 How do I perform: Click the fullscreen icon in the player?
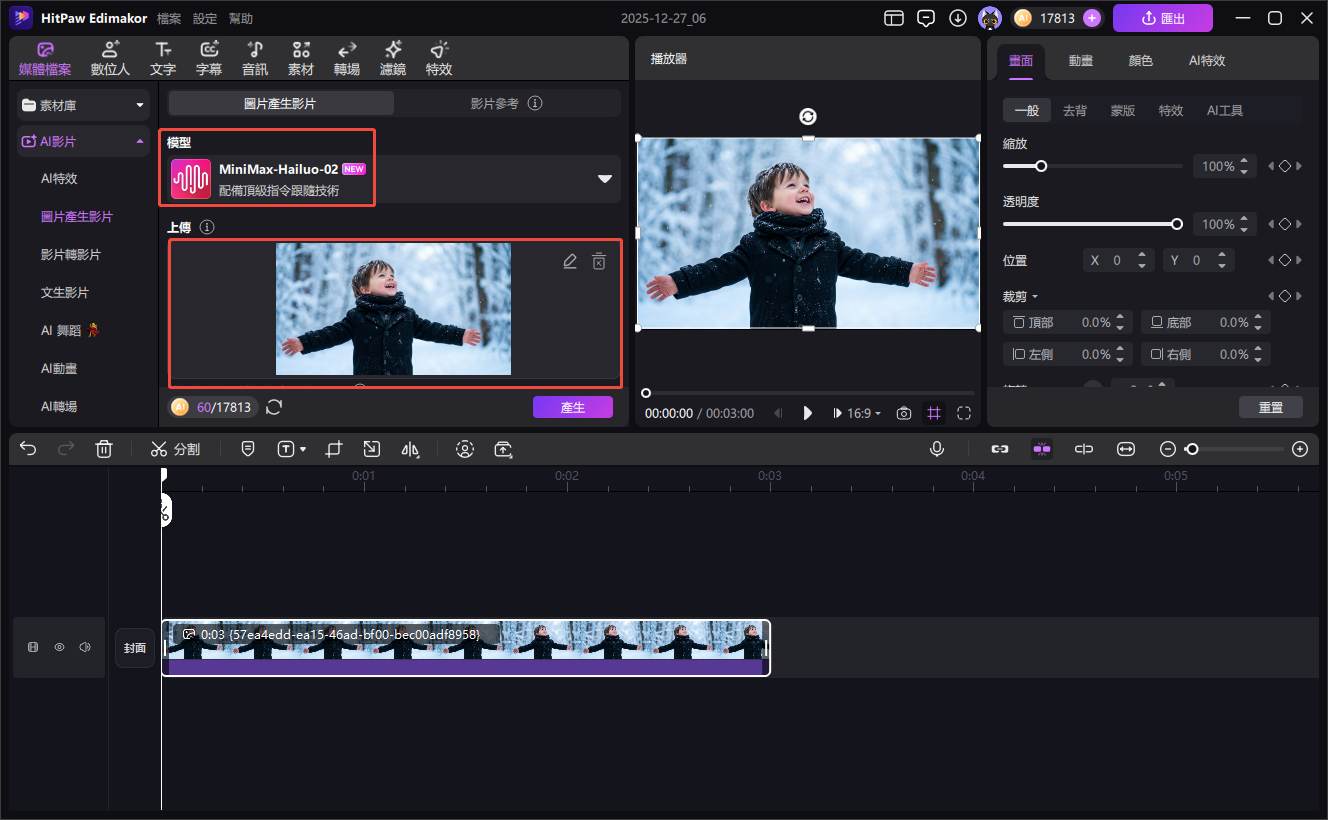(x=964, y=413)
